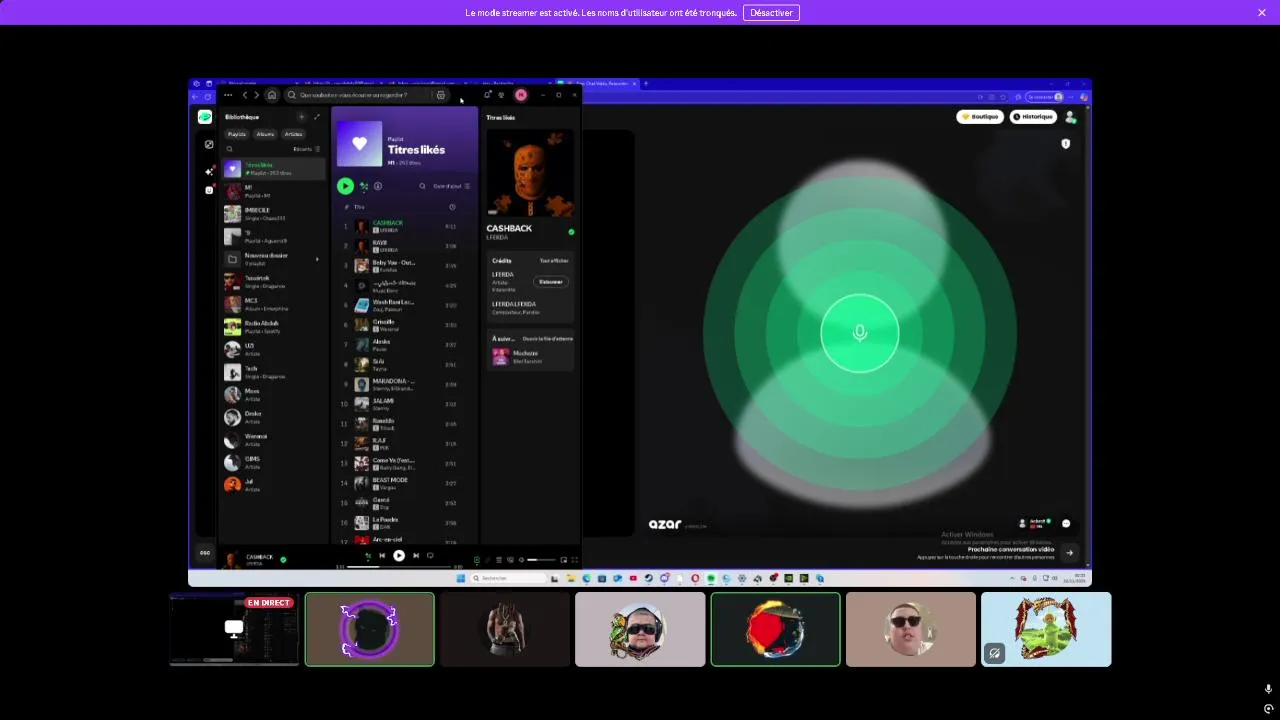Open the Spotify miniplayer icon
Viewport: 1280px width, 720px height.
(563, 560)
